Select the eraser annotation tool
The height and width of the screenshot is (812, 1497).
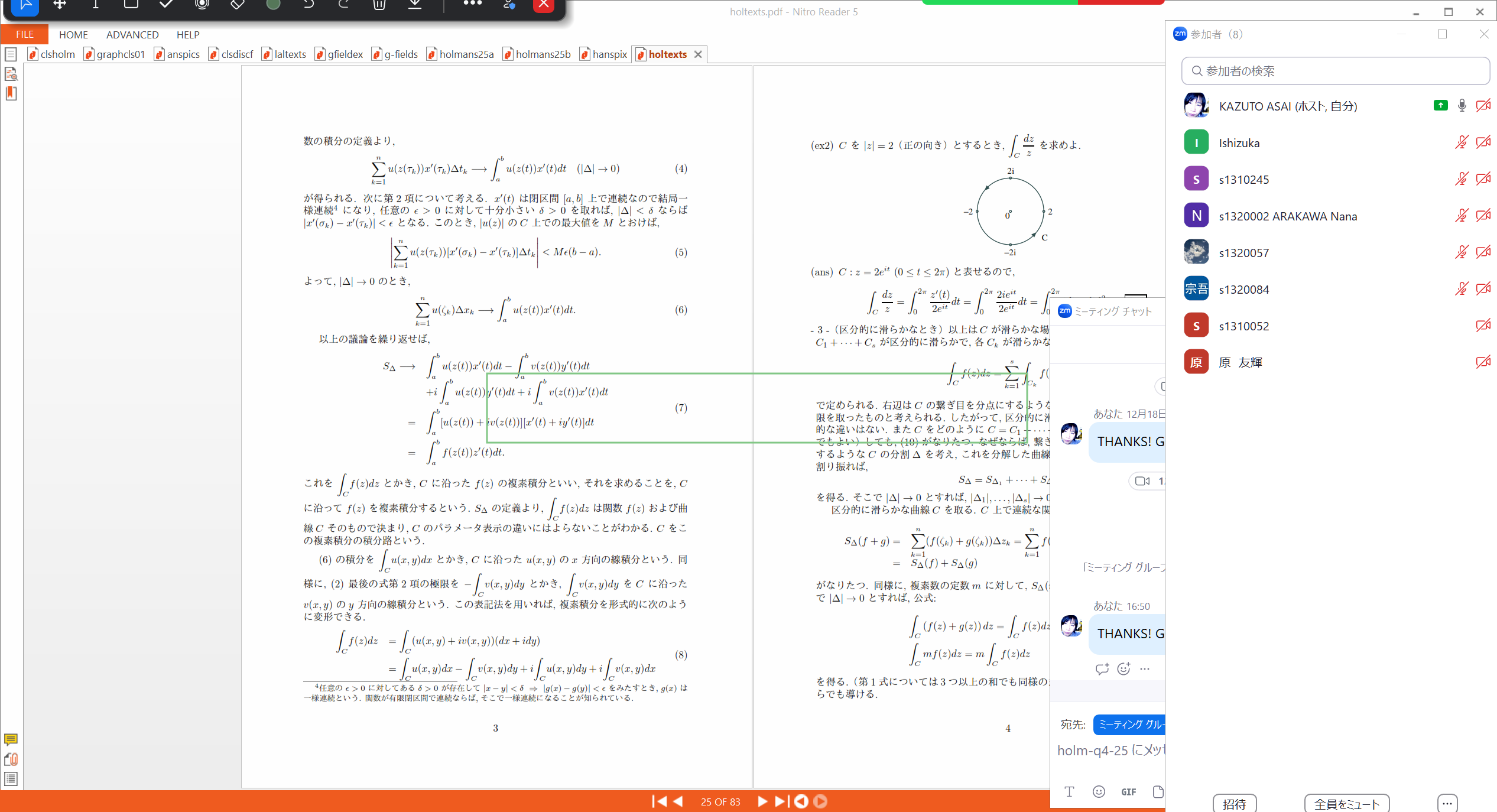[237, 5]
